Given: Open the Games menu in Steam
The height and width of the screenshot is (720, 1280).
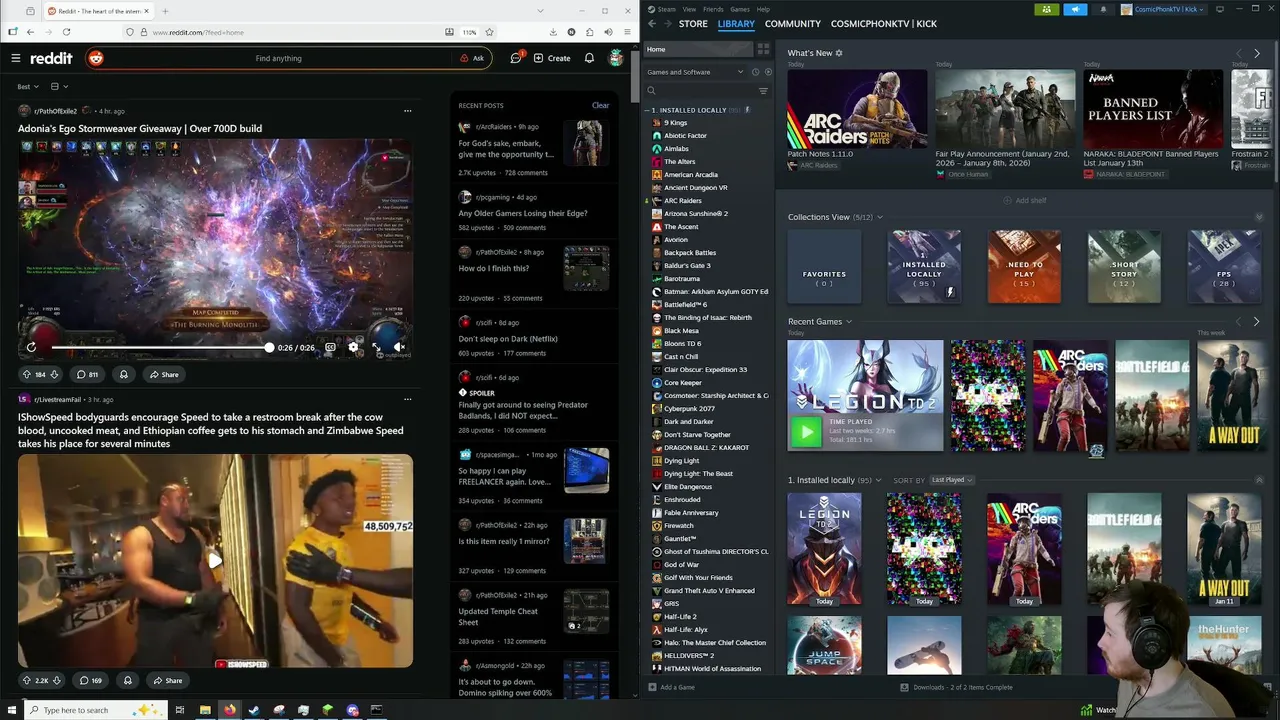Looking at the screenshot, I should [740, 9].
